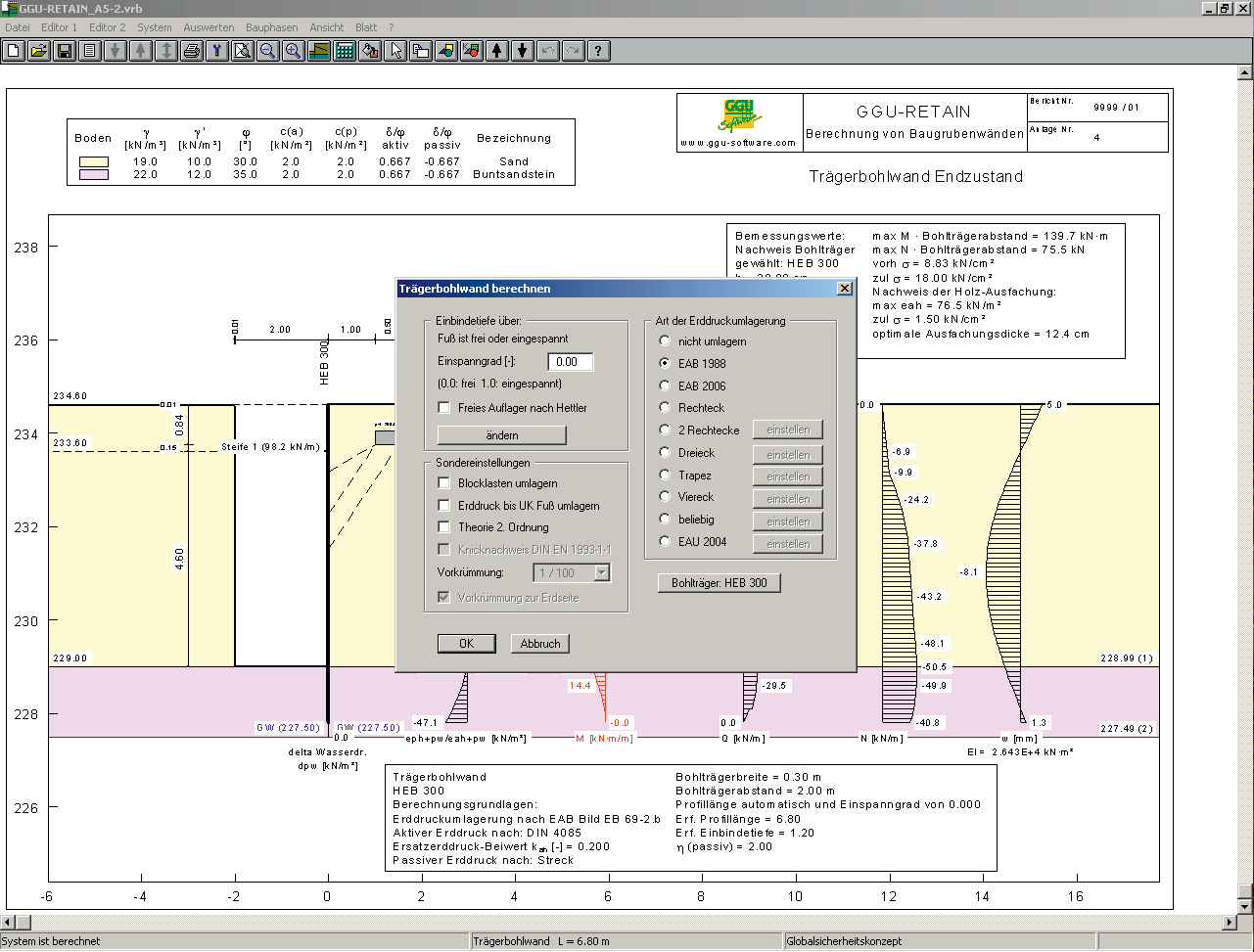Viewport: 1254px width, 952px height.
Task: Click the wrench toolbar icon
Action: coord(217,51)
